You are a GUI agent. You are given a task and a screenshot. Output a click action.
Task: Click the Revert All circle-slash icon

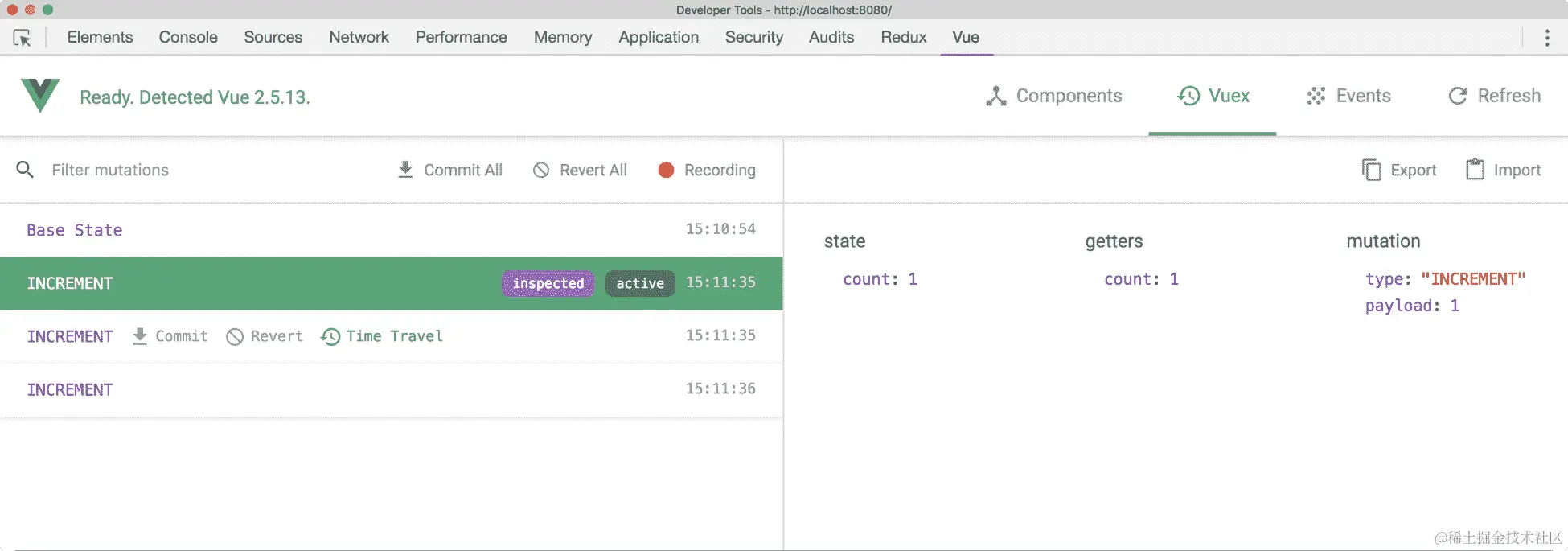[541, 170]
